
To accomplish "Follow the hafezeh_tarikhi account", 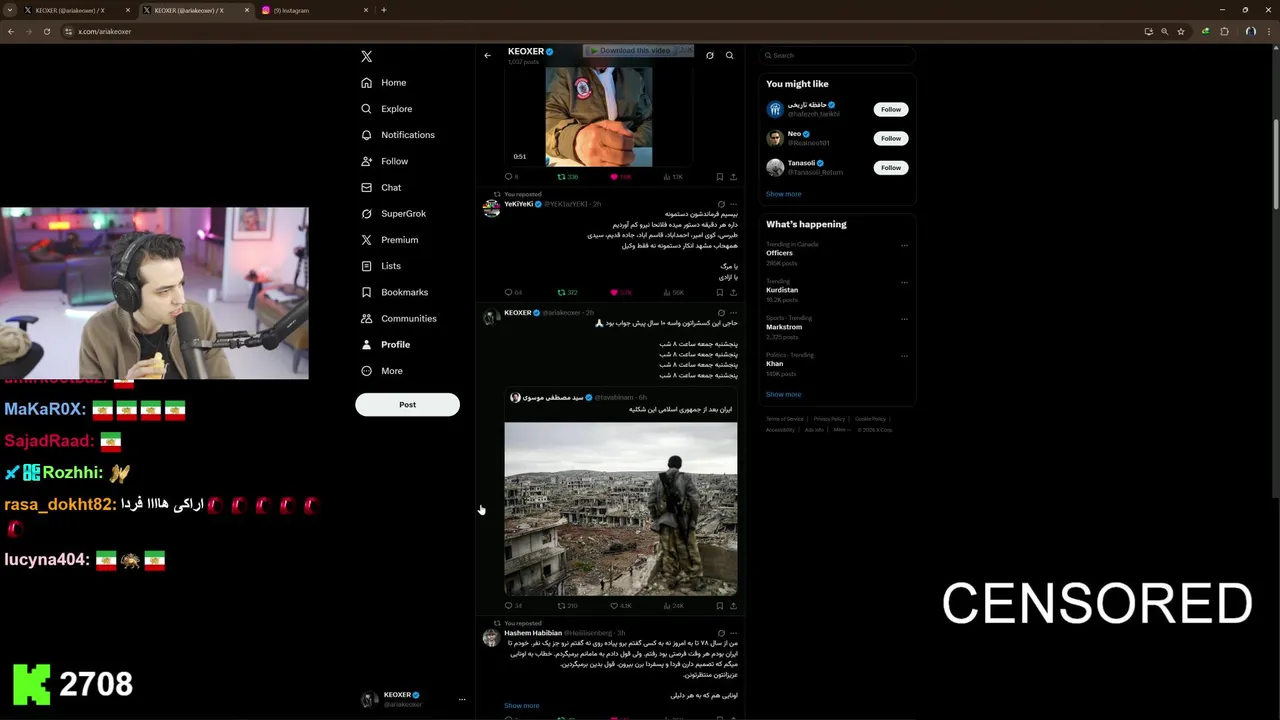I will tap(891, 109).
